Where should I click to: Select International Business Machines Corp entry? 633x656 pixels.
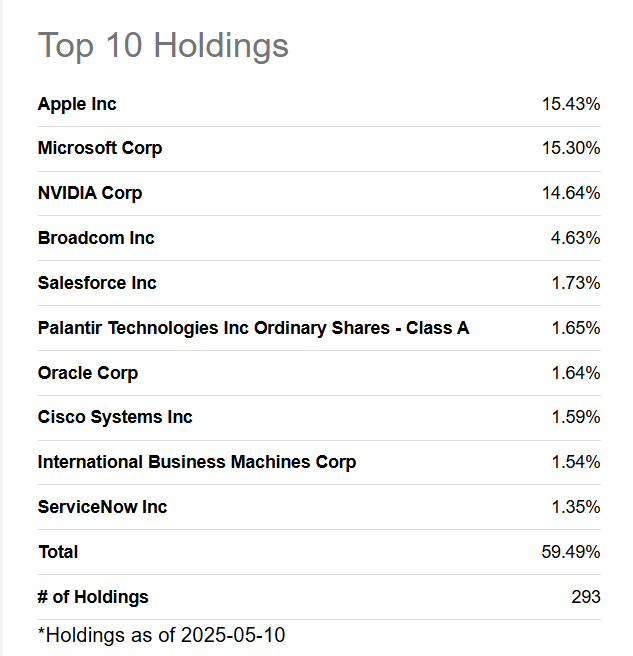point(197,462)
